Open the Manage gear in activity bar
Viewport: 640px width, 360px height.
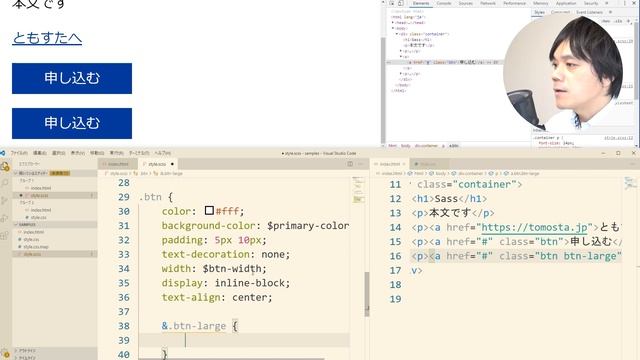[x=5, y=354]
